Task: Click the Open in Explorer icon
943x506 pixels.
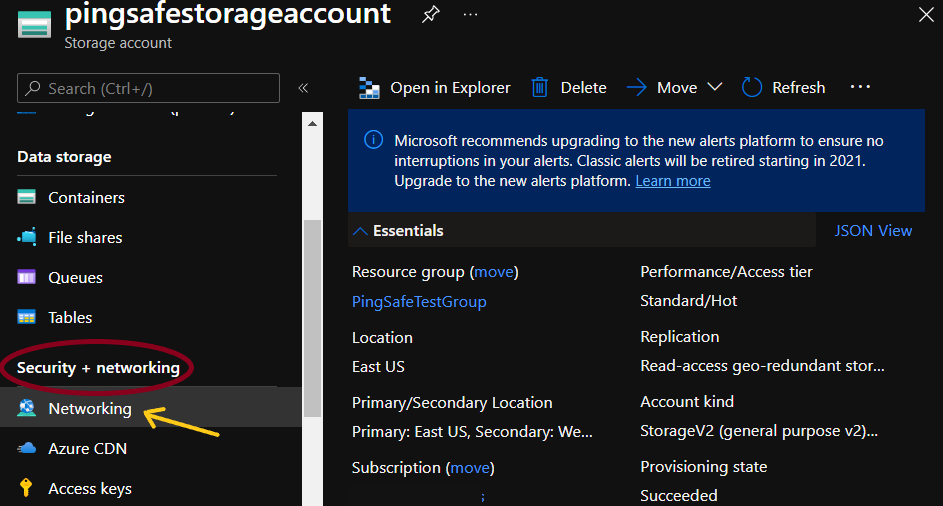Action: 370,88
